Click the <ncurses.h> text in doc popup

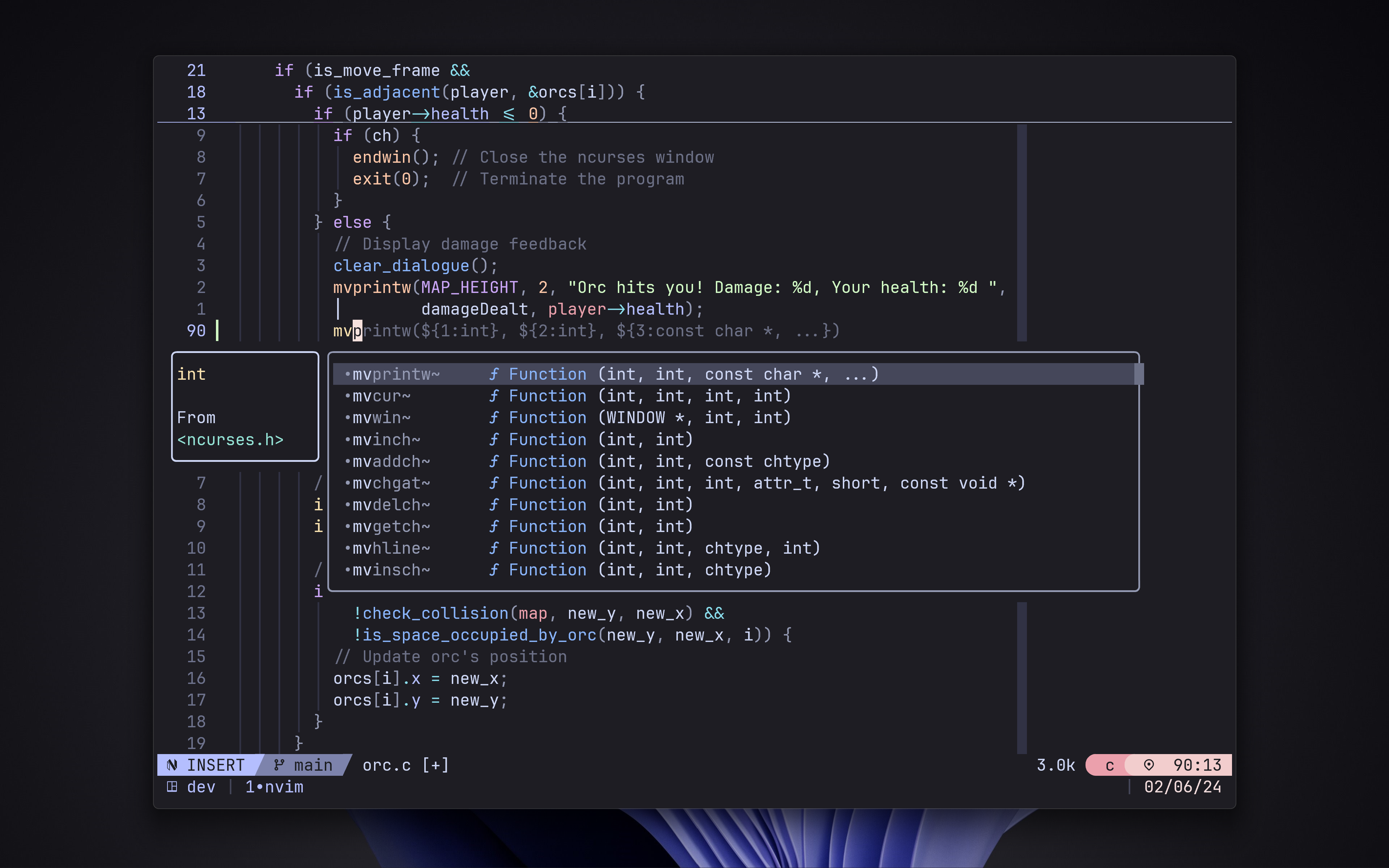(x=230, y=440)
